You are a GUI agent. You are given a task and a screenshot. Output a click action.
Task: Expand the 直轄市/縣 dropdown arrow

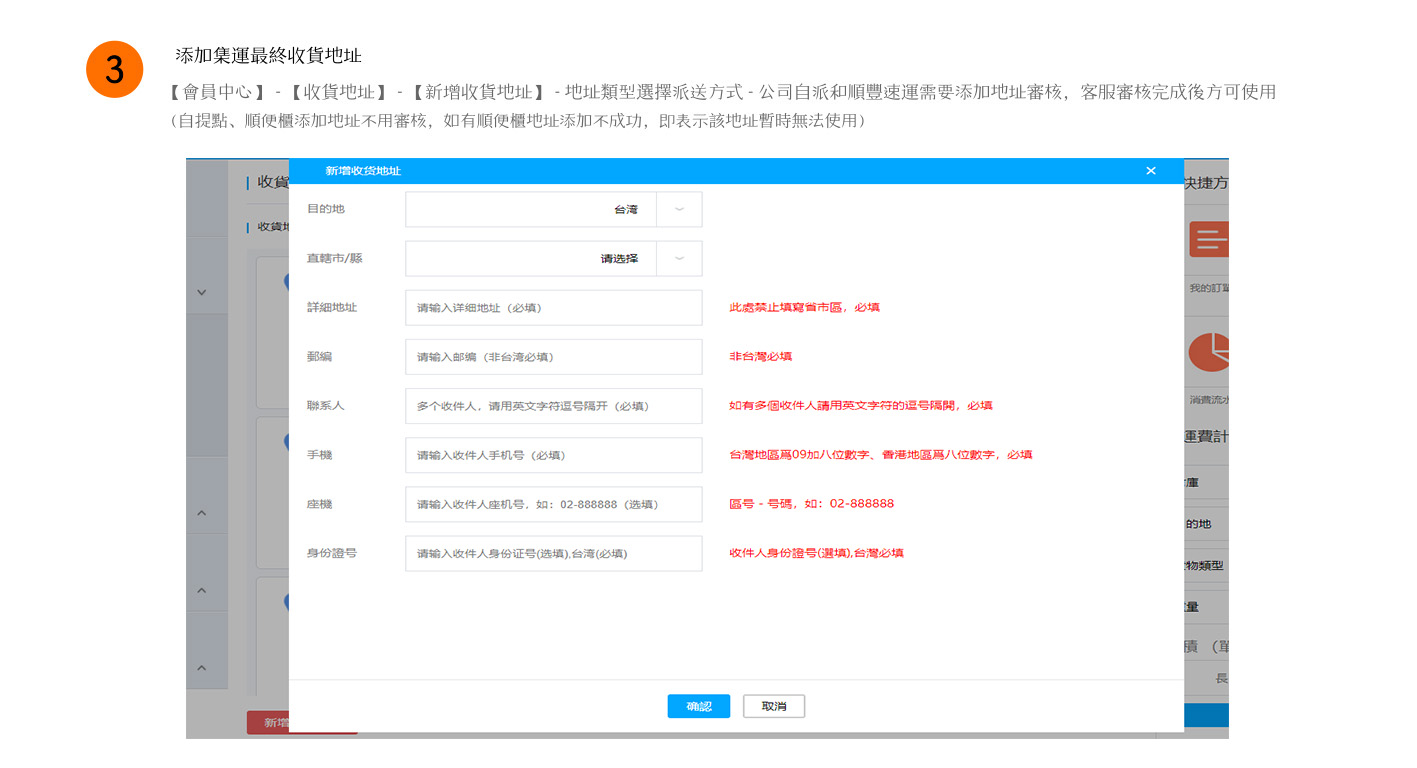pos(679,259)
